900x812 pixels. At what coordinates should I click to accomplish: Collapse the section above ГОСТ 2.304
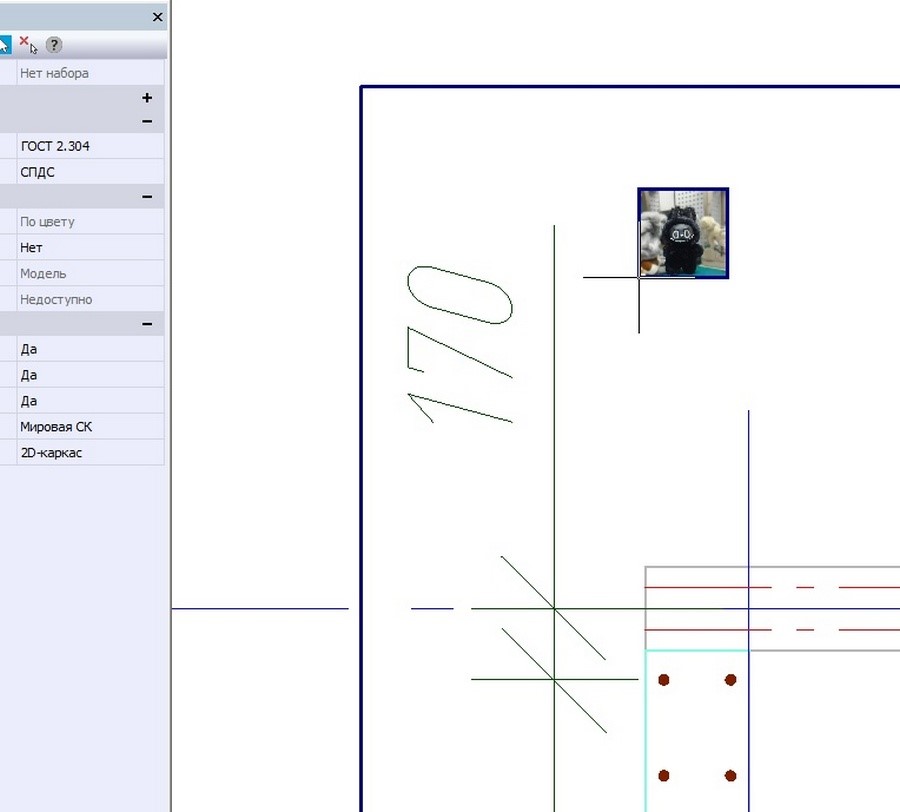[147, 121]
